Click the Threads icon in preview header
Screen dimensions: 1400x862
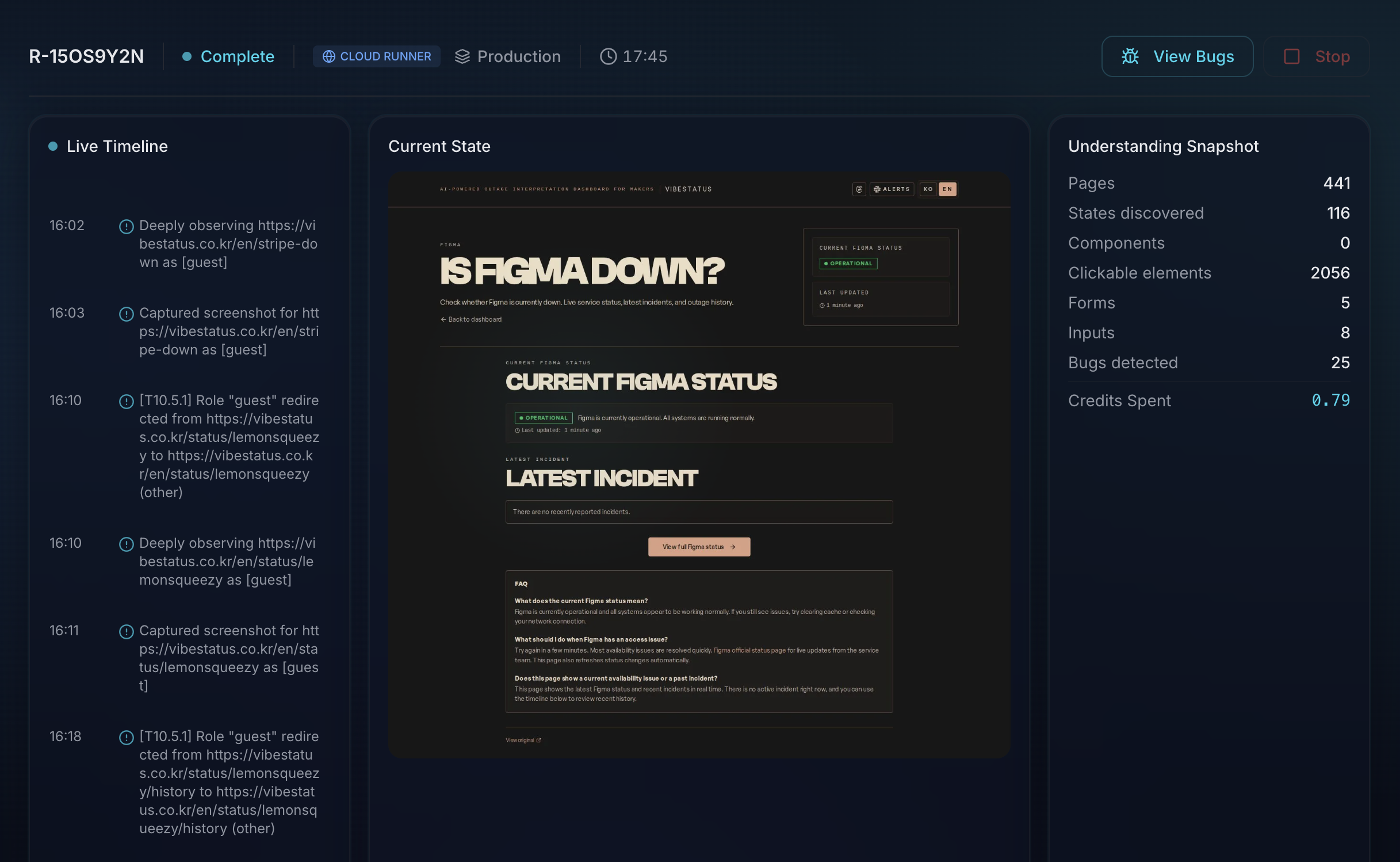tap(859, 189)
